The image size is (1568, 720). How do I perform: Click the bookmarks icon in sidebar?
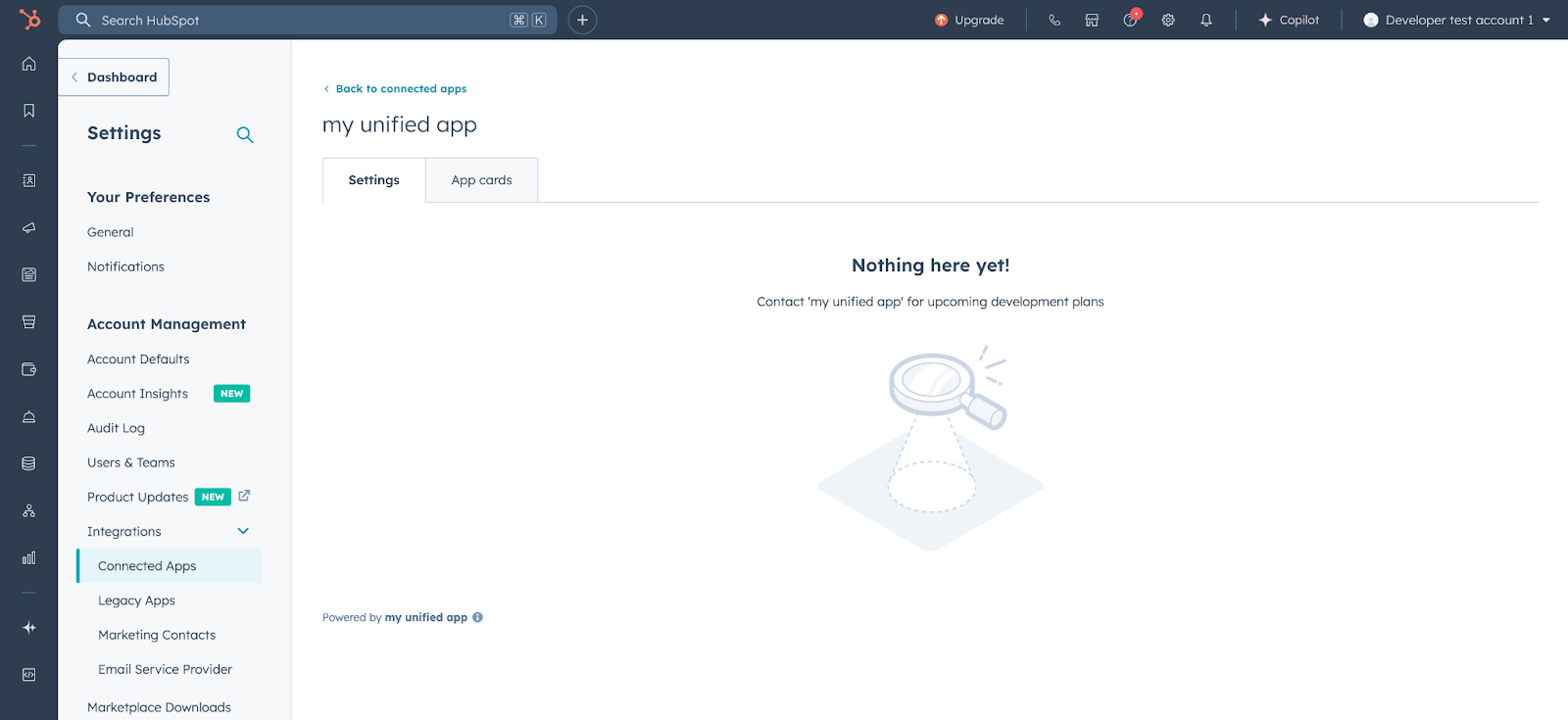(29, 111)
